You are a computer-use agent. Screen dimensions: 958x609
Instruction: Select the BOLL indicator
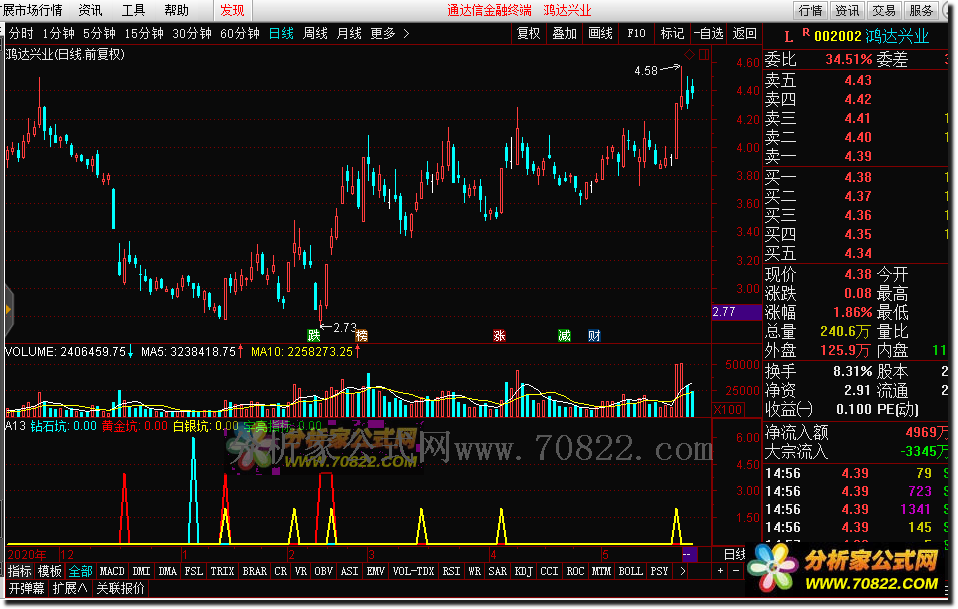pos(630,571)
